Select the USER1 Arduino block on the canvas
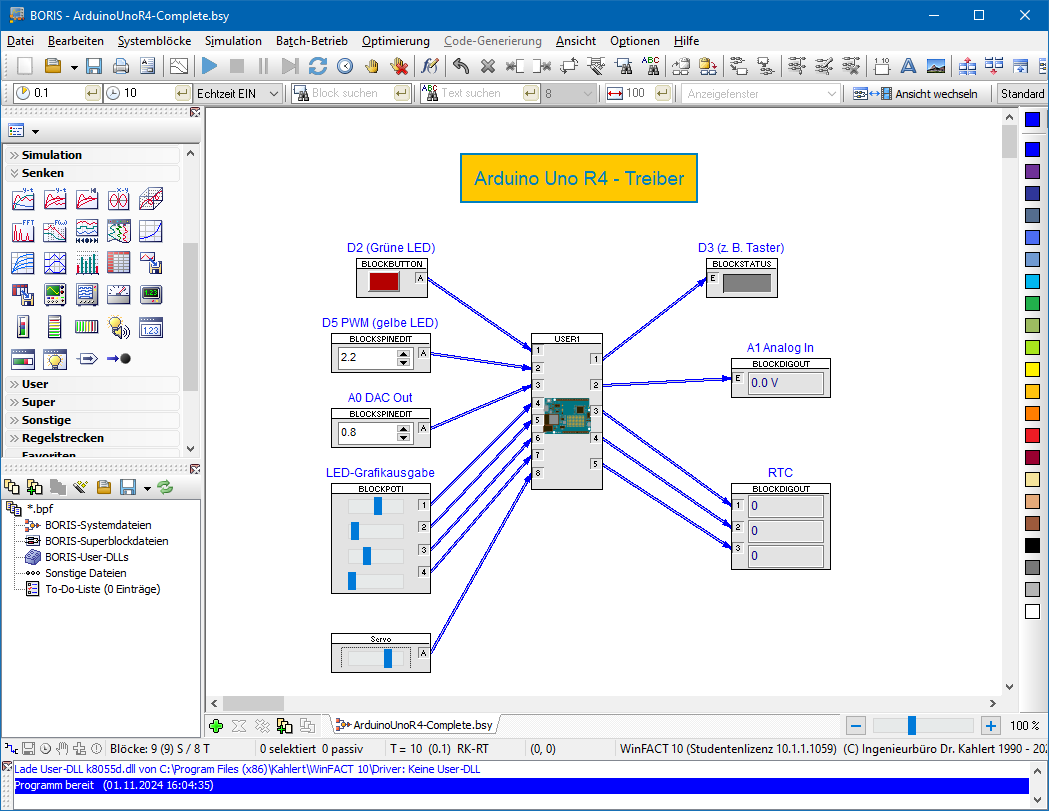Image resolution: width=1049 pixels, height=811 pixels. coord(567,412)
